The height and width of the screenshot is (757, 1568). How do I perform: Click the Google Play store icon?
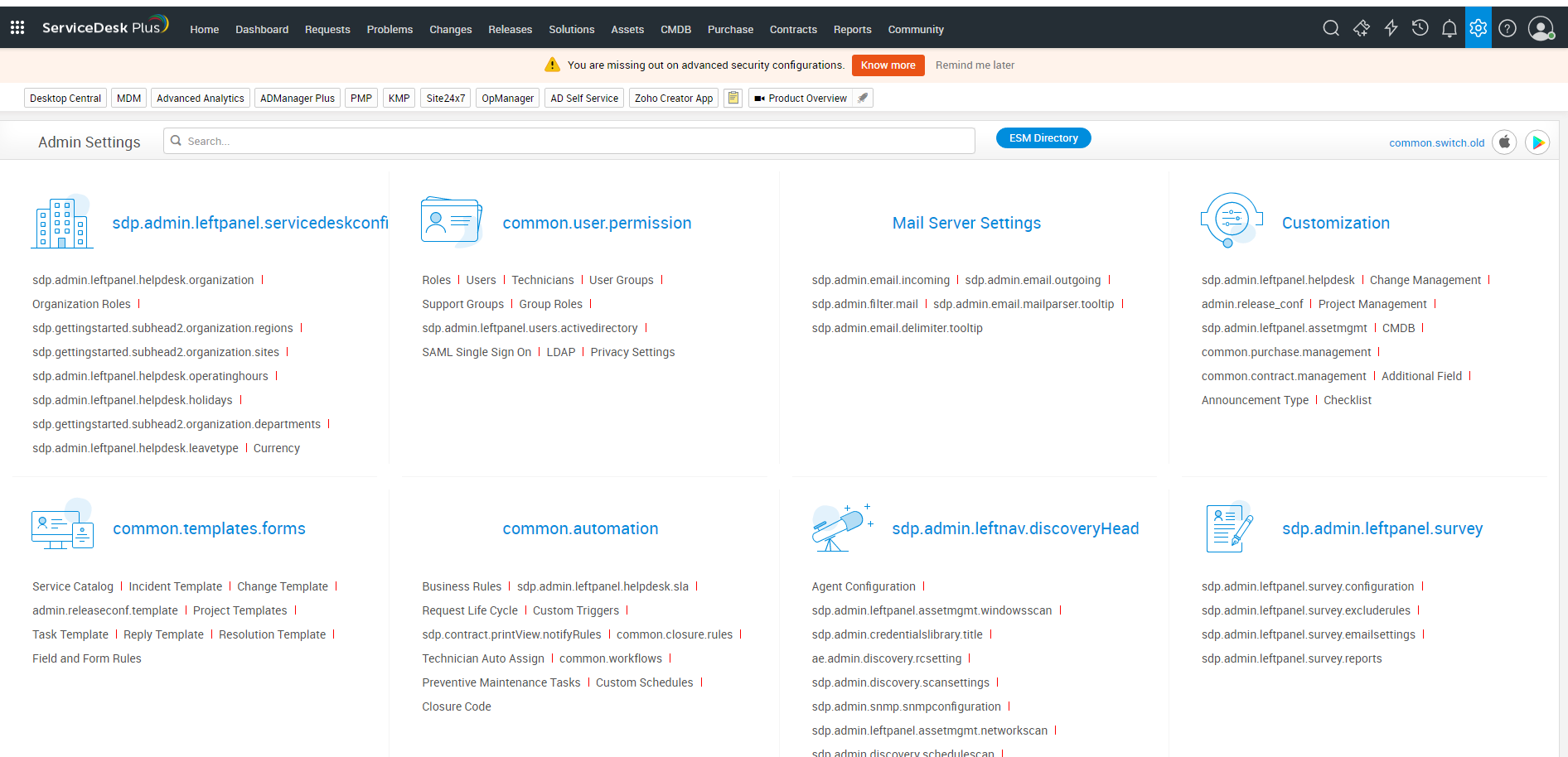click(1537, 142)
